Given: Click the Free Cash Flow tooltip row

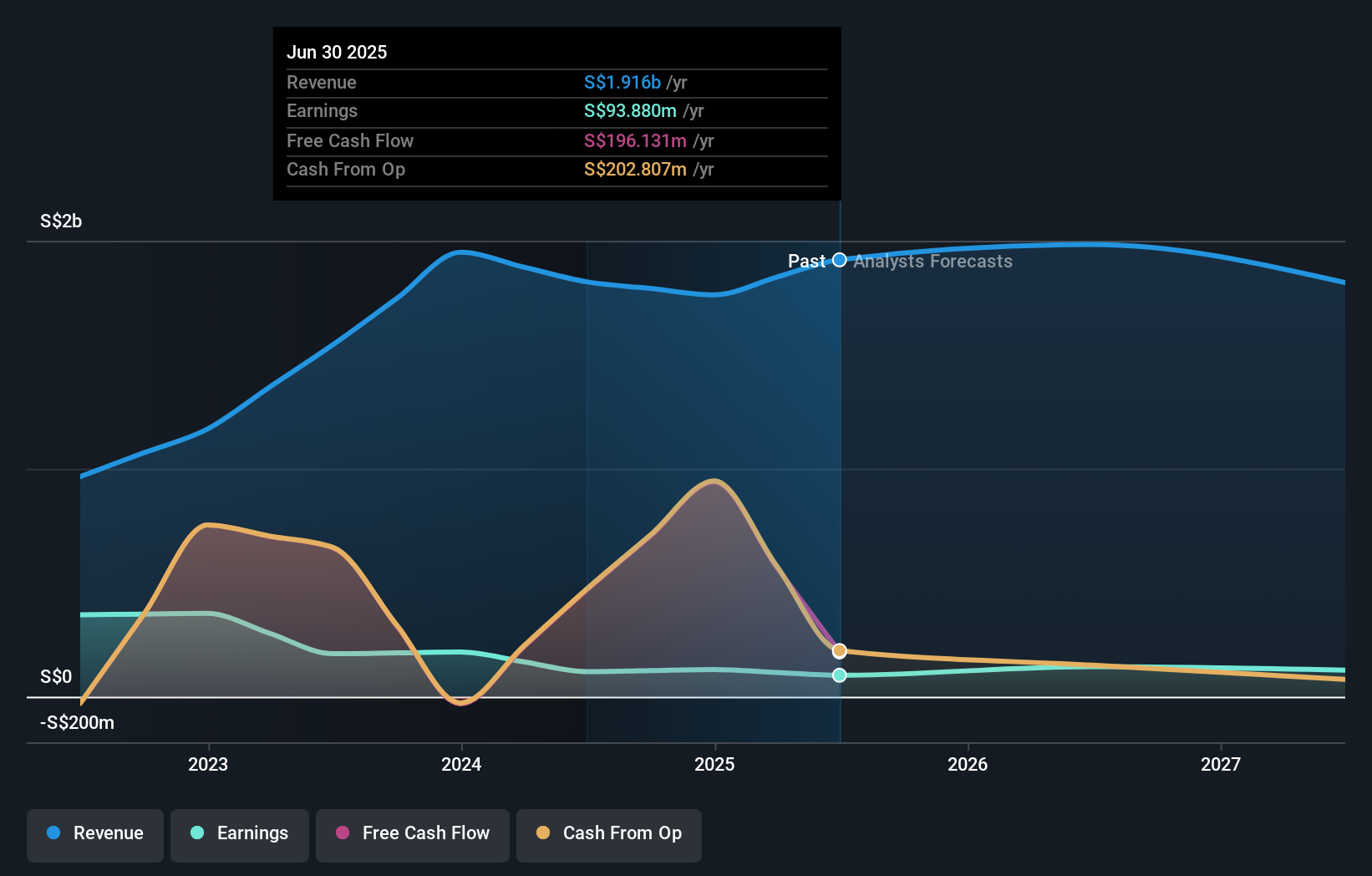Looking at the screenshot, I should 556,140.
